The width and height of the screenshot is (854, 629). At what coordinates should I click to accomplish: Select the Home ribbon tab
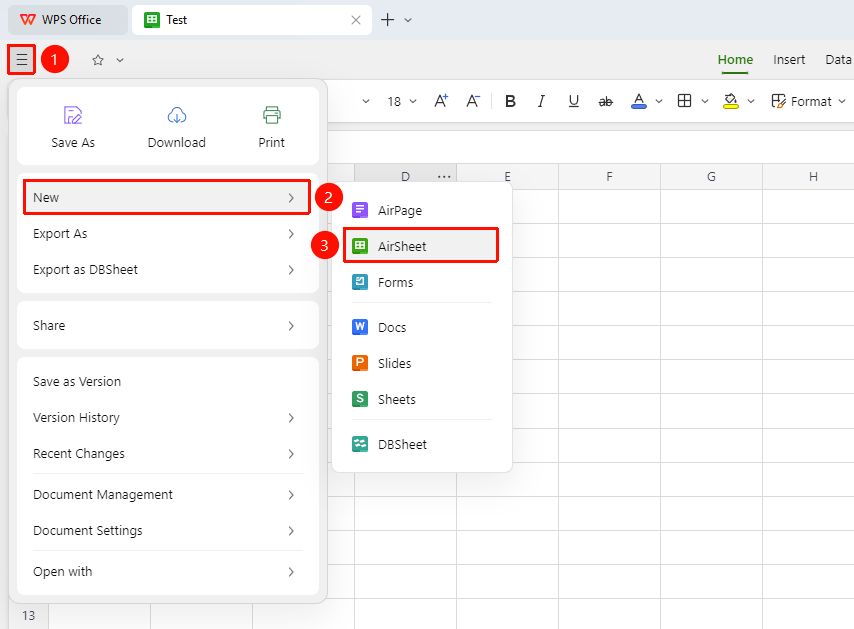tap(735, 59)
